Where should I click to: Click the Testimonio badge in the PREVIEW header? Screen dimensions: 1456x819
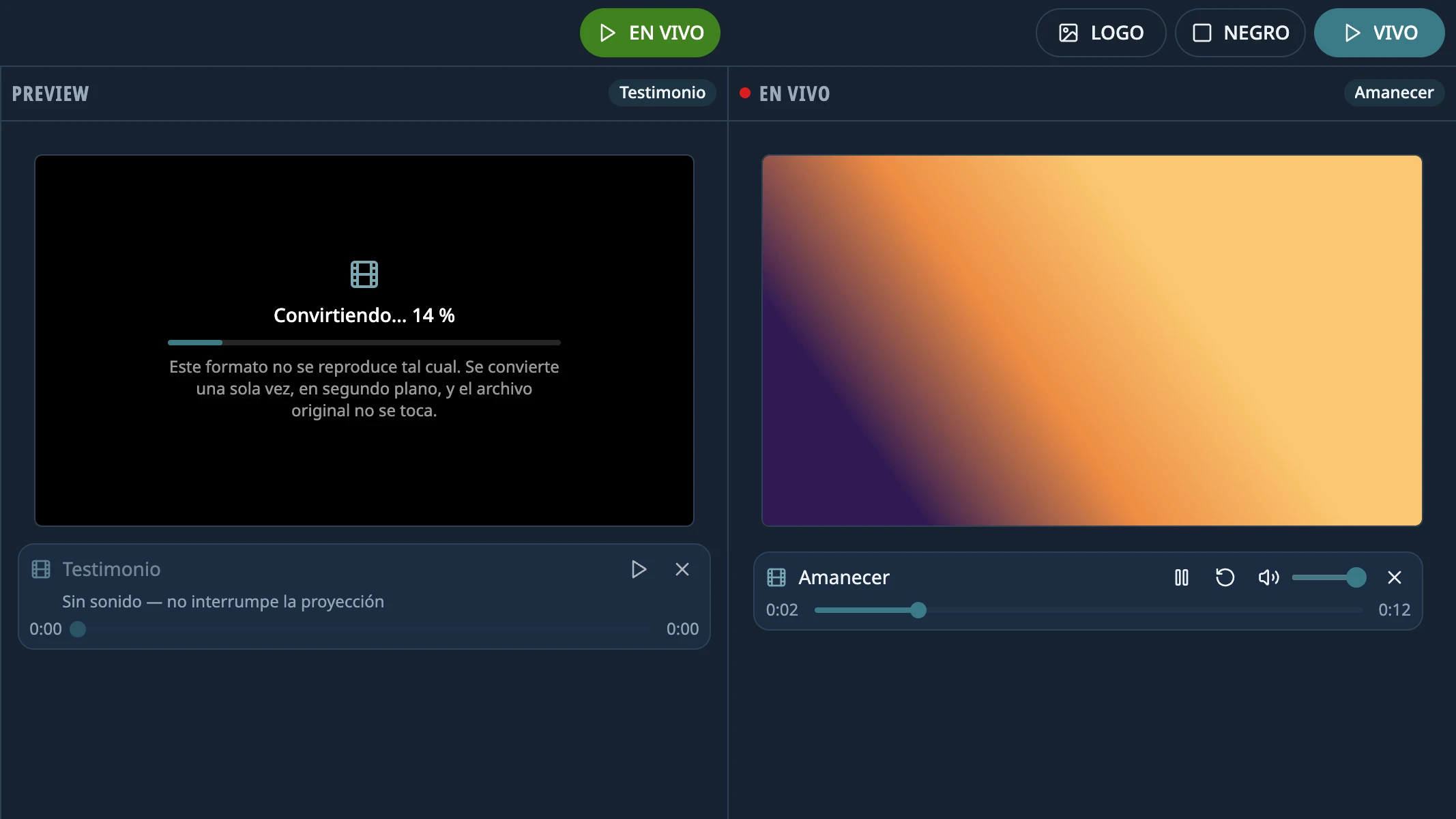(662, 93)
